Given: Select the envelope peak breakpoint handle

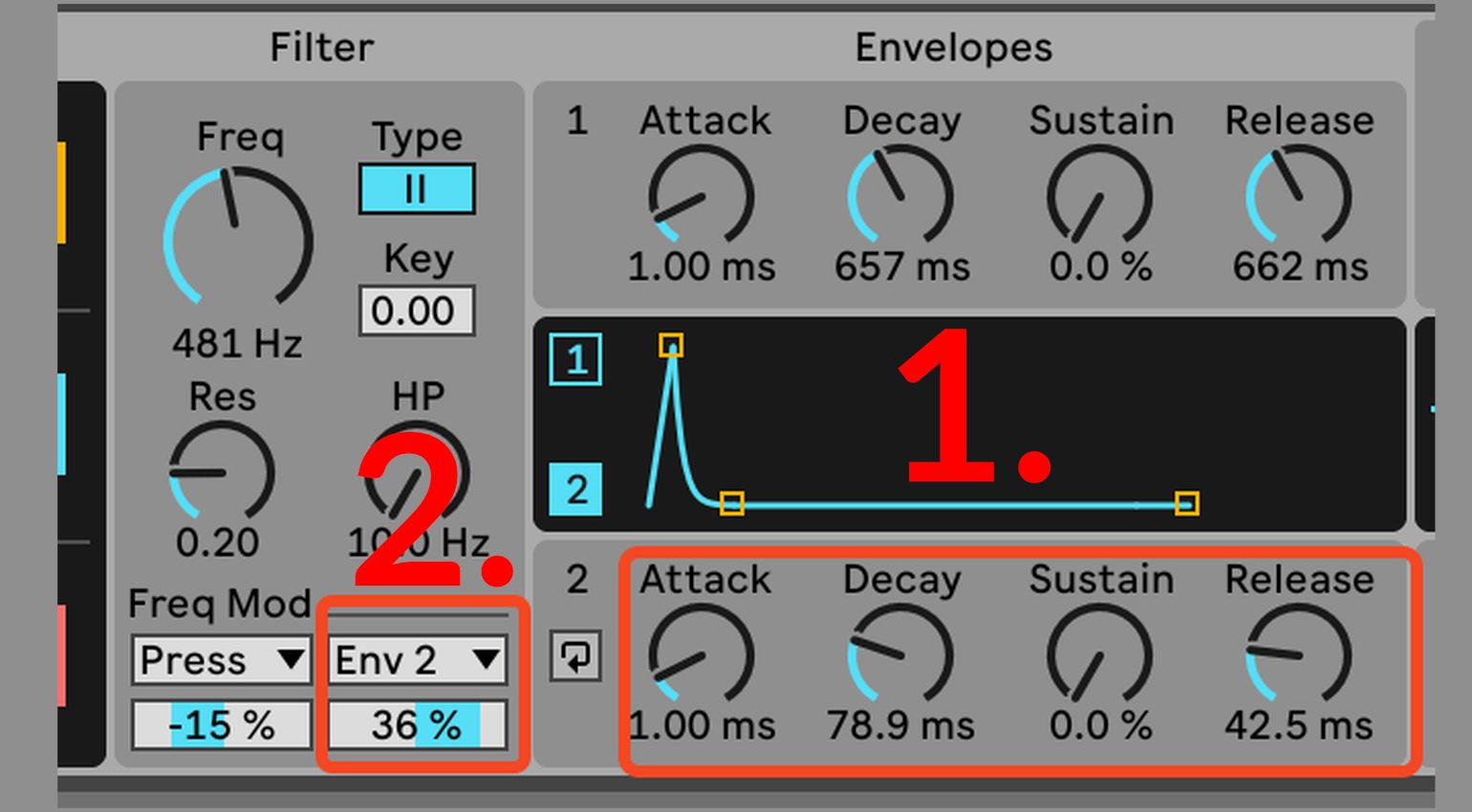Looking at the screenshot, I should point(671,345).
